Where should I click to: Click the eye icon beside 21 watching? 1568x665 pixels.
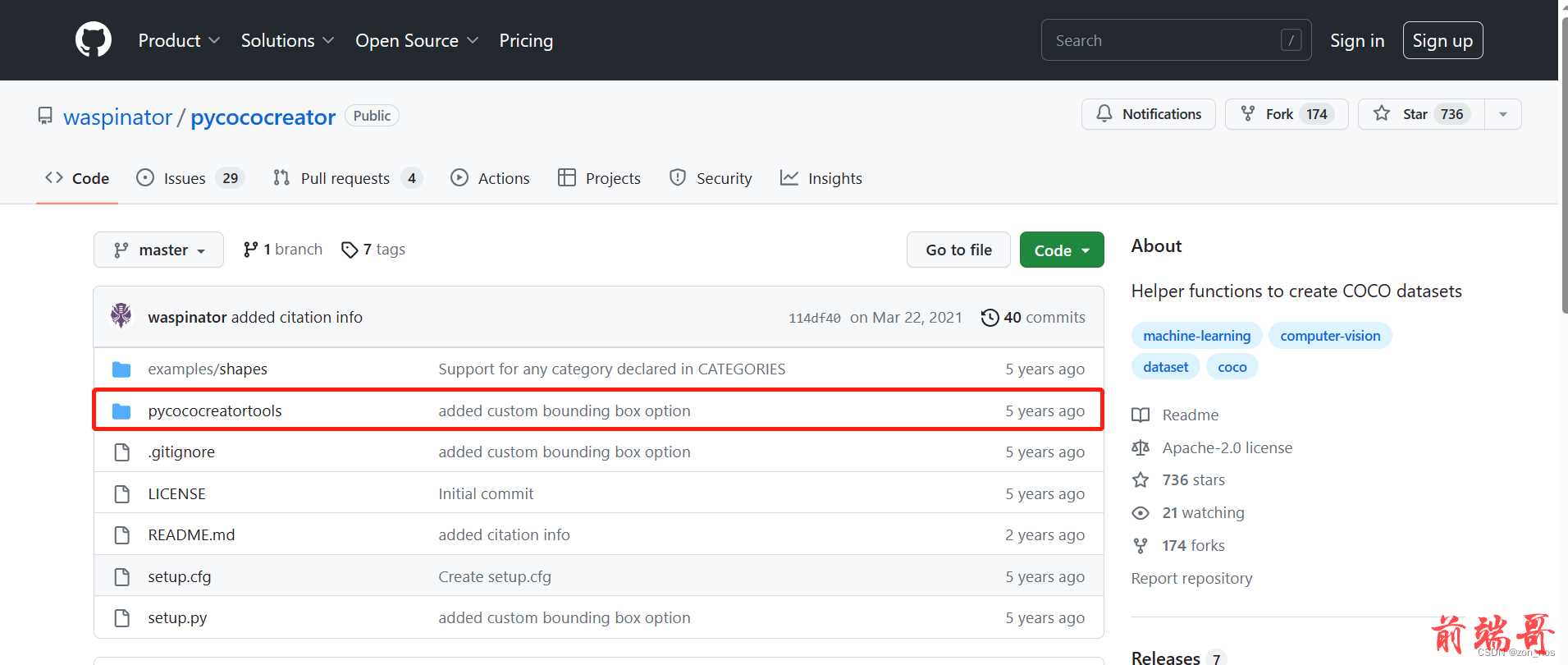(1141, 513)
